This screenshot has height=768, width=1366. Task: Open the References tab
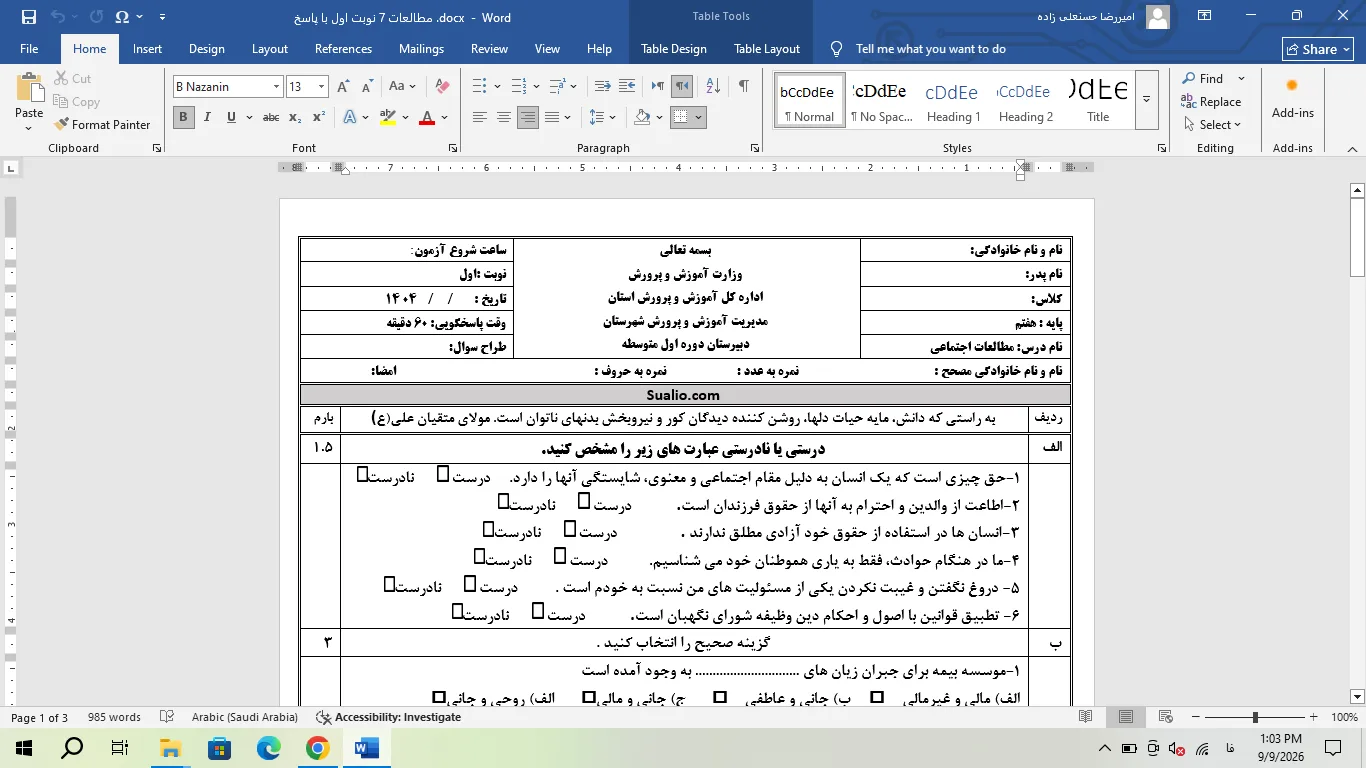click(343, 49)
